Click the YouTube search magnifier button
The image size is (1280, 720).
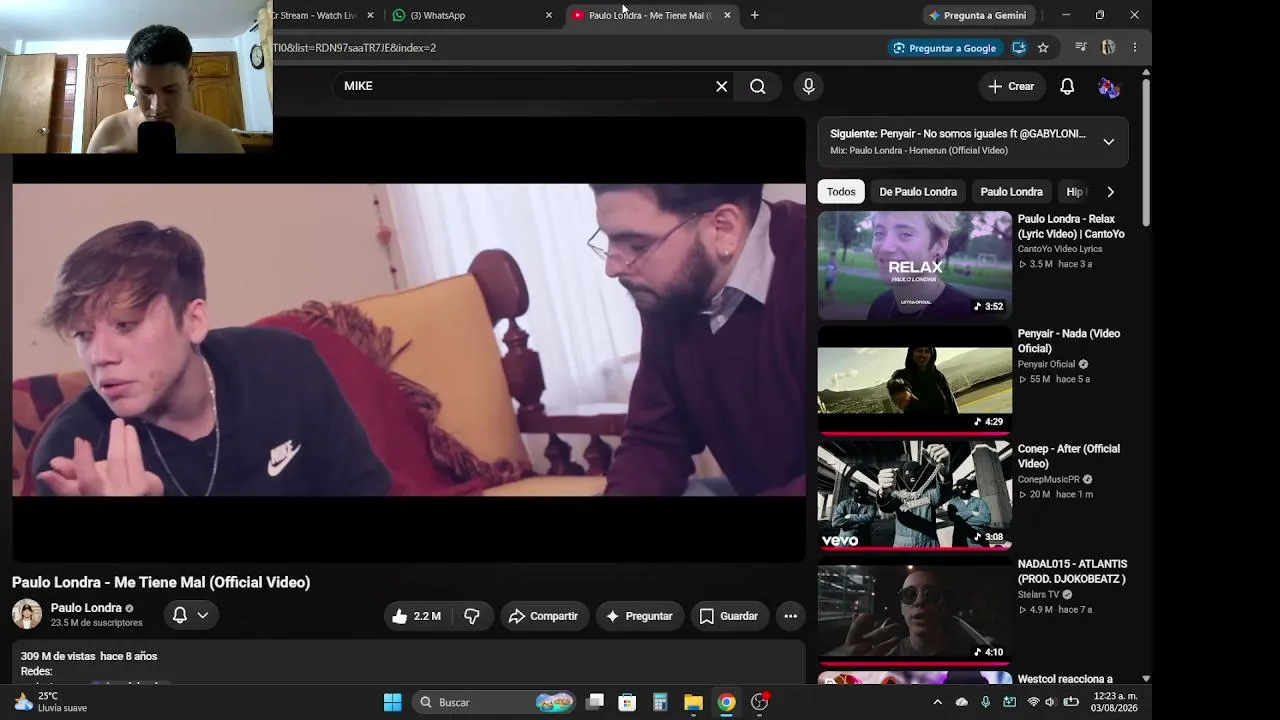758,86
